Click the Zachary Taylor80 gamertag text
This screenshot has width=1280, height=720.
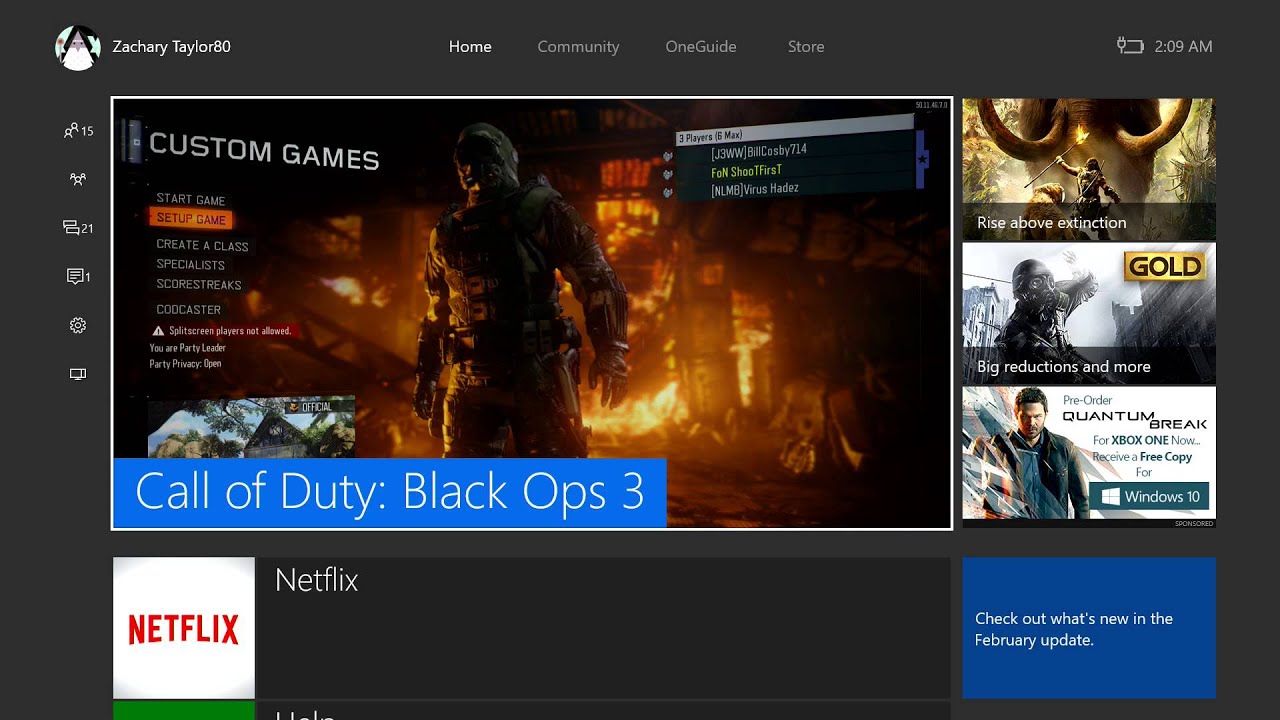(171, 47)
